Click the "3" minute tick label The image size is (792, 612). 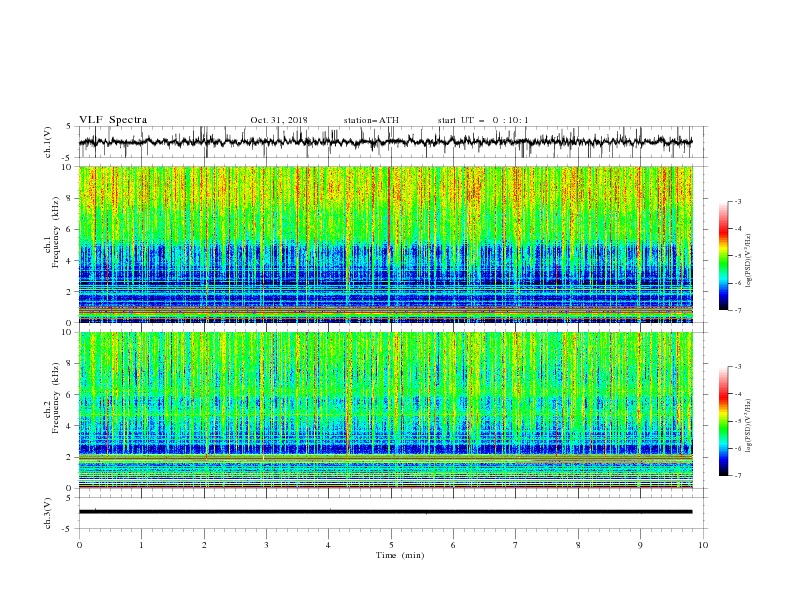266,545
